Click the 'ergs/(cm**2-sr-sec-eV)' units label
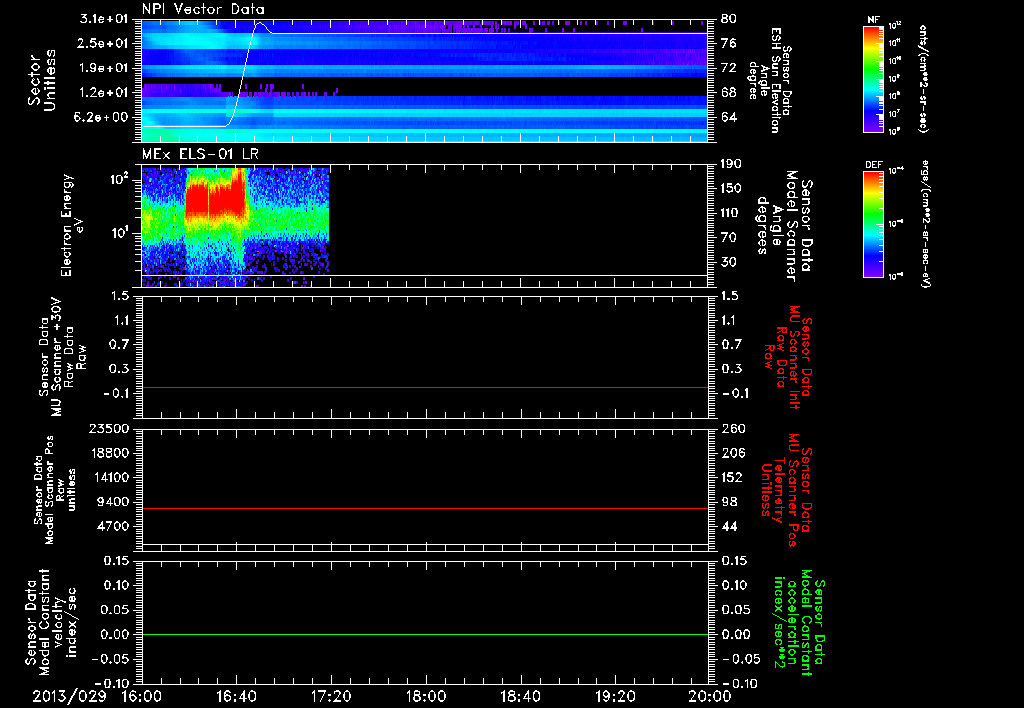This screenshot has height=708, width=1024. [x=927, y=224]
